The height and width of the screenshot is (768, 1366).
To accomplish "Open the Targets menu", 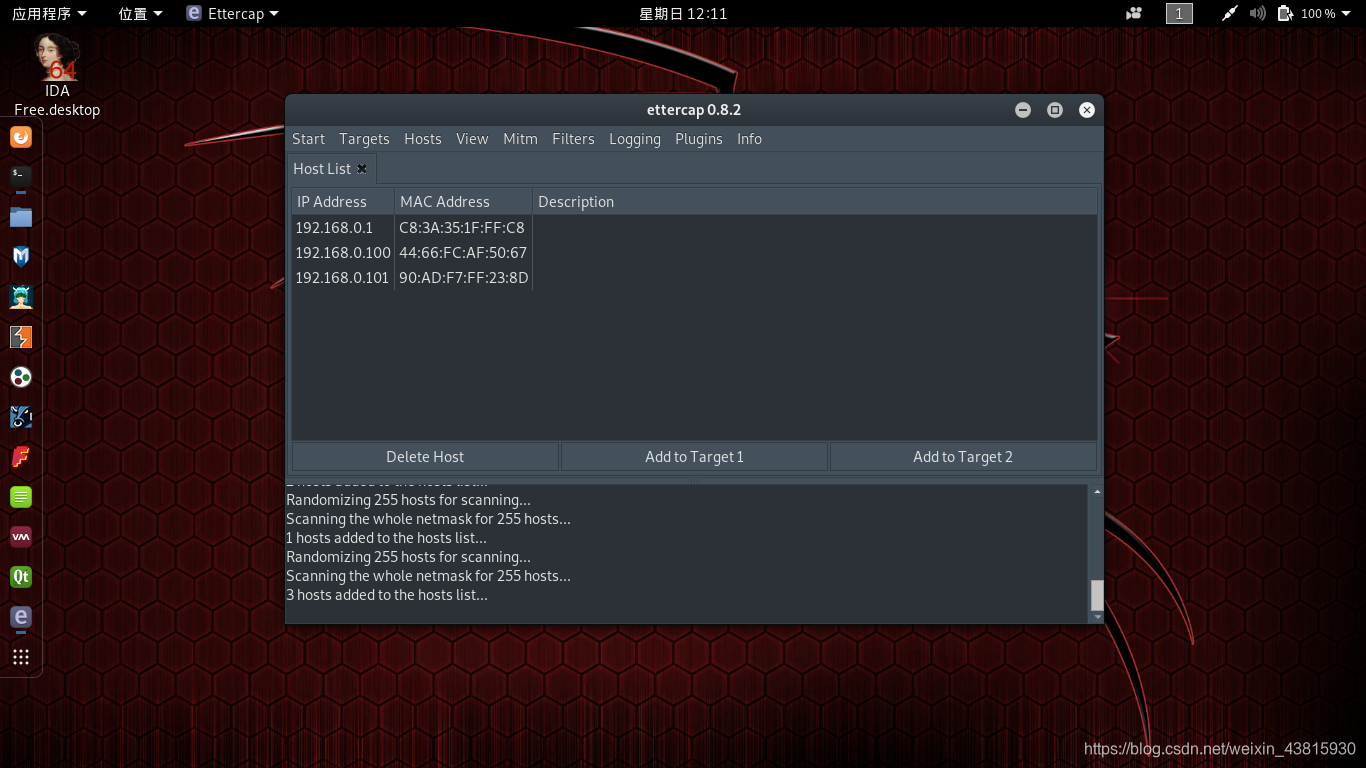I will [x=364, y=139].
